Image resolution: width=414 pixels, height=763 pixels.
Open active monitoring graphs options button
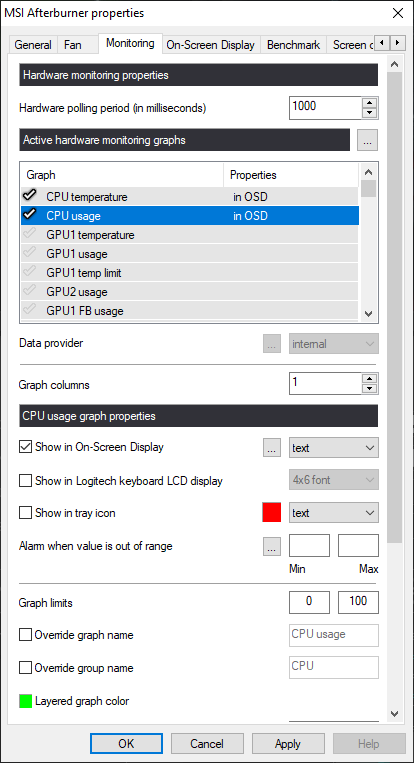(x=367, y=141)
